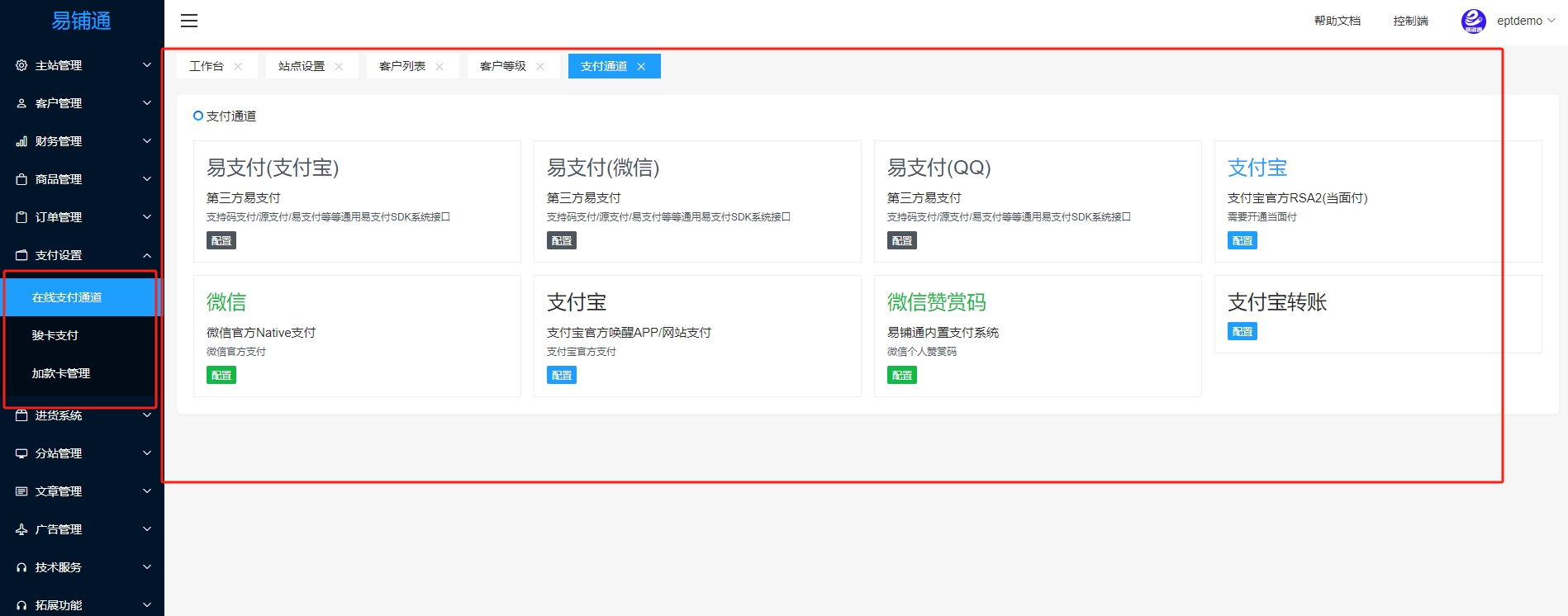1568x616 pixels.
Task: Click the 拓展功能 headset icon
Action: pyautogui.click(x=21, y=605)
